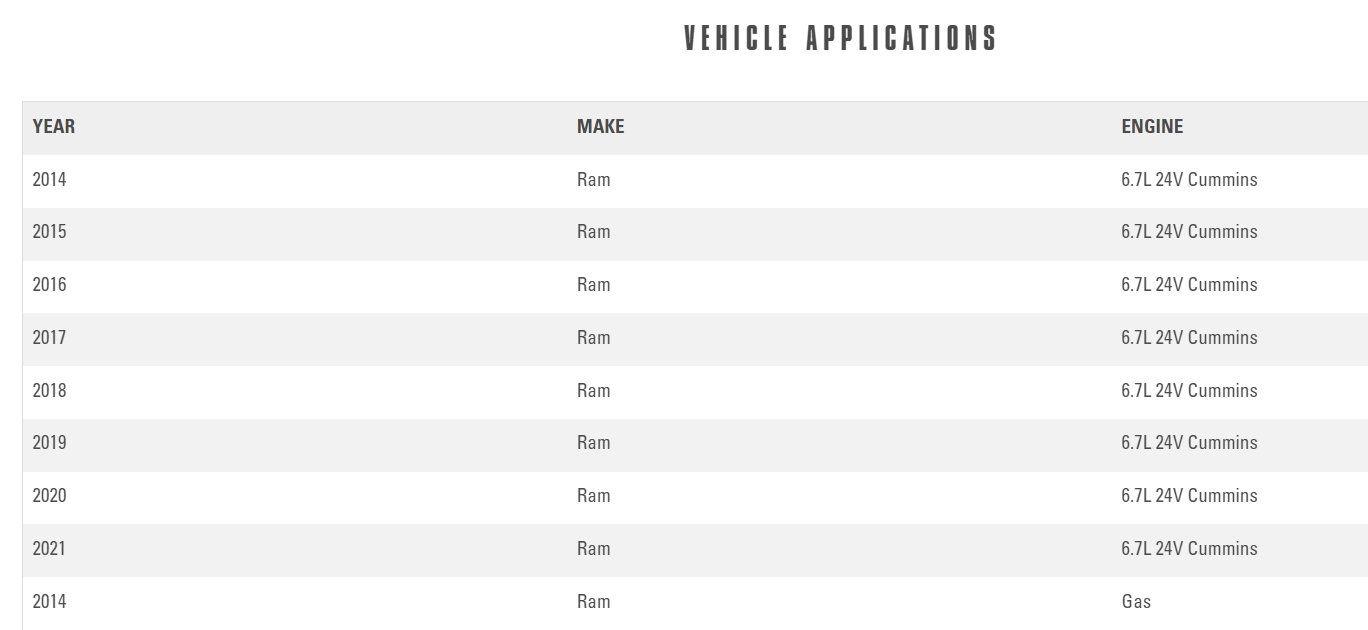Select the 2020 year cell
1368x630 pixels.
pos(49,496)
